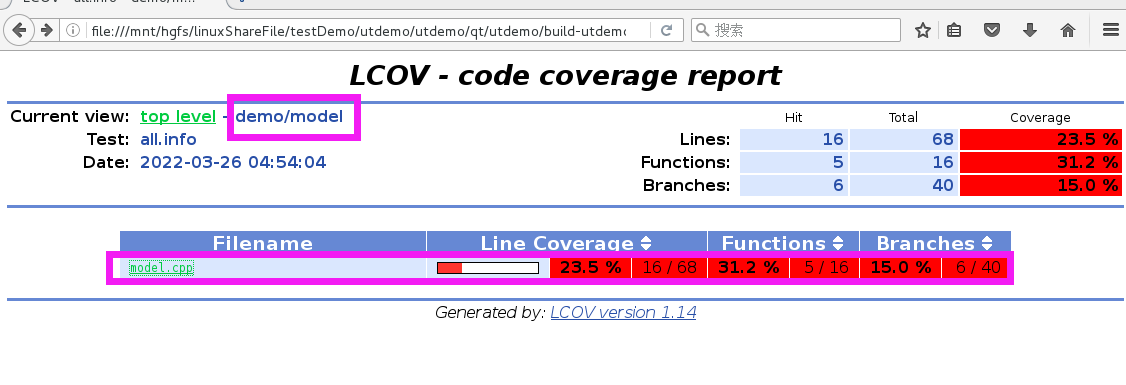1126x385 pixels.
Task: Click the browser forward arrow button
Action: (47, 30)
